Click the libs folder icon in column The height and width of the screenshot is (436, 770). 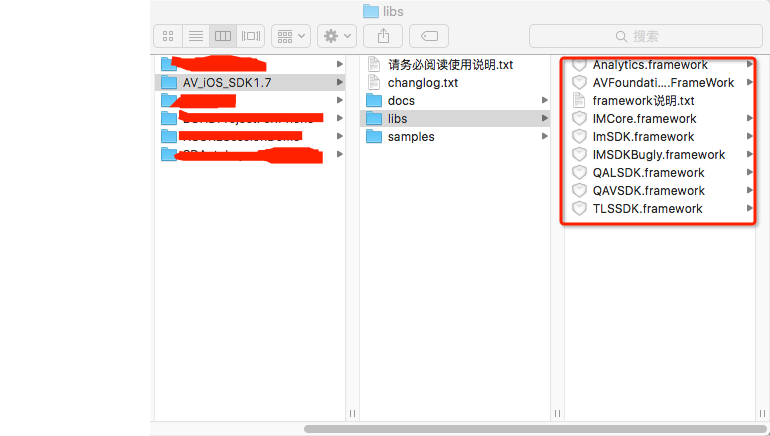coord(374,118)
